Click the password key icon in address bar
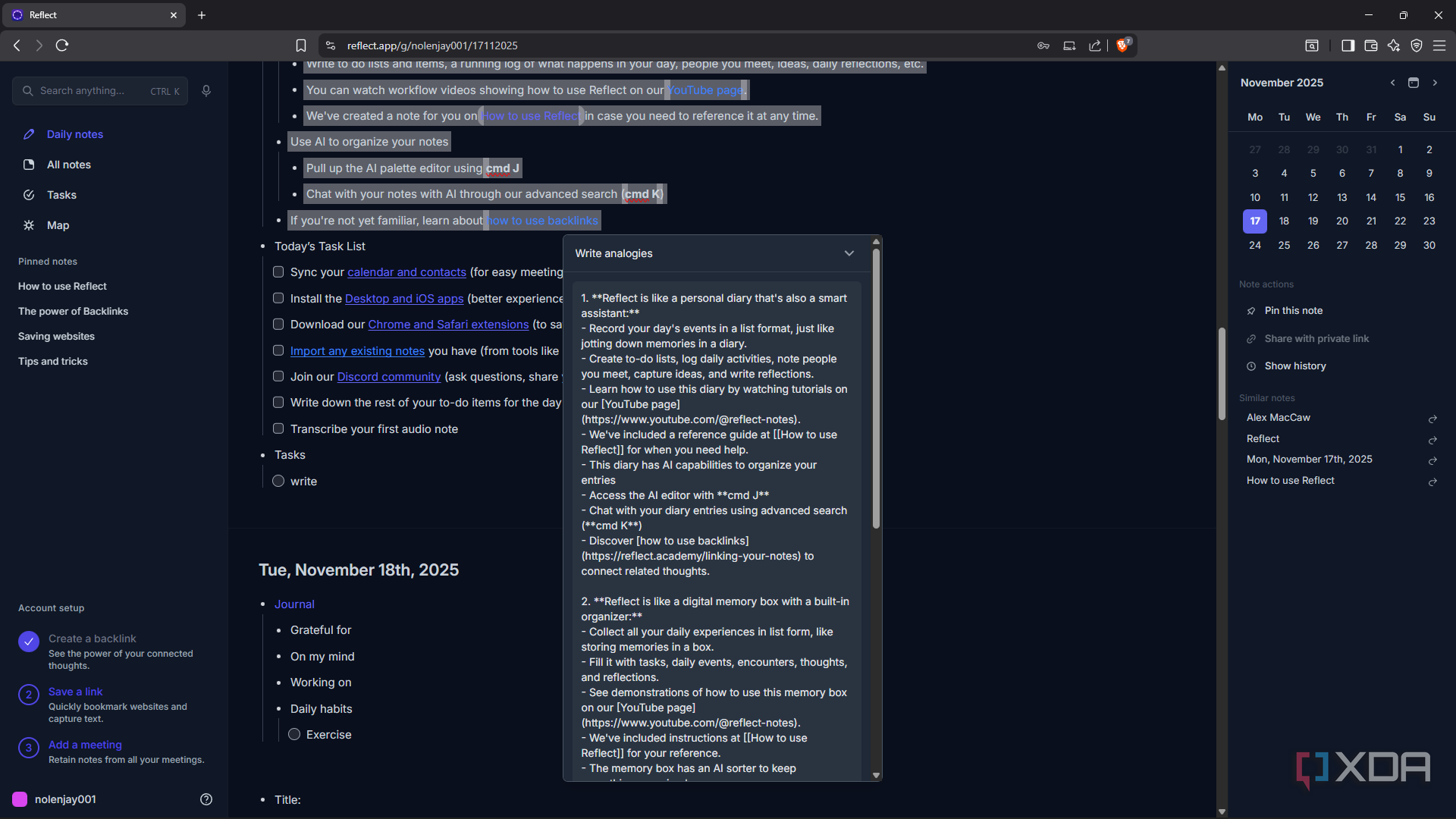 click(1043, 45)
